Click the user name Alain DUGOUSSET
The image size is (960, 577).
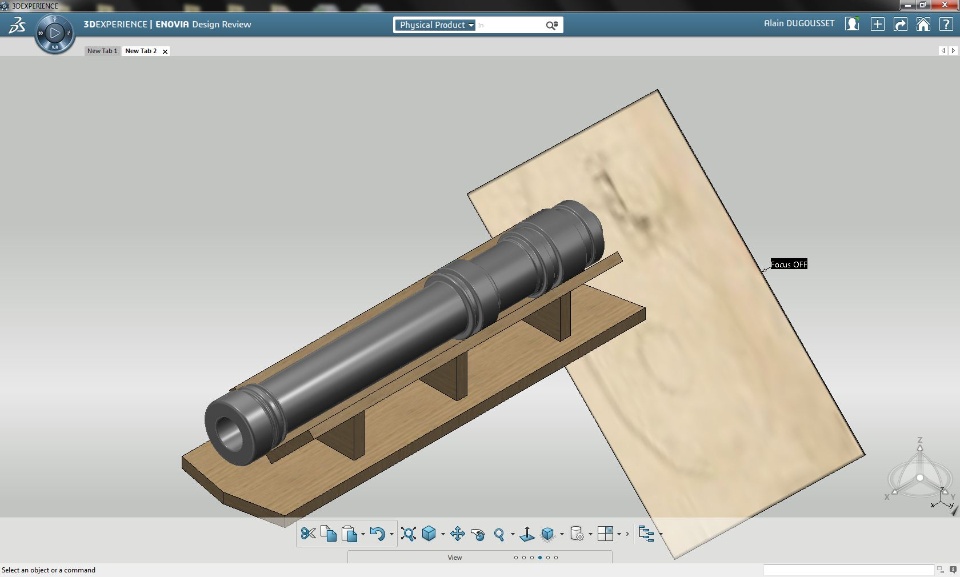point(799,23)
